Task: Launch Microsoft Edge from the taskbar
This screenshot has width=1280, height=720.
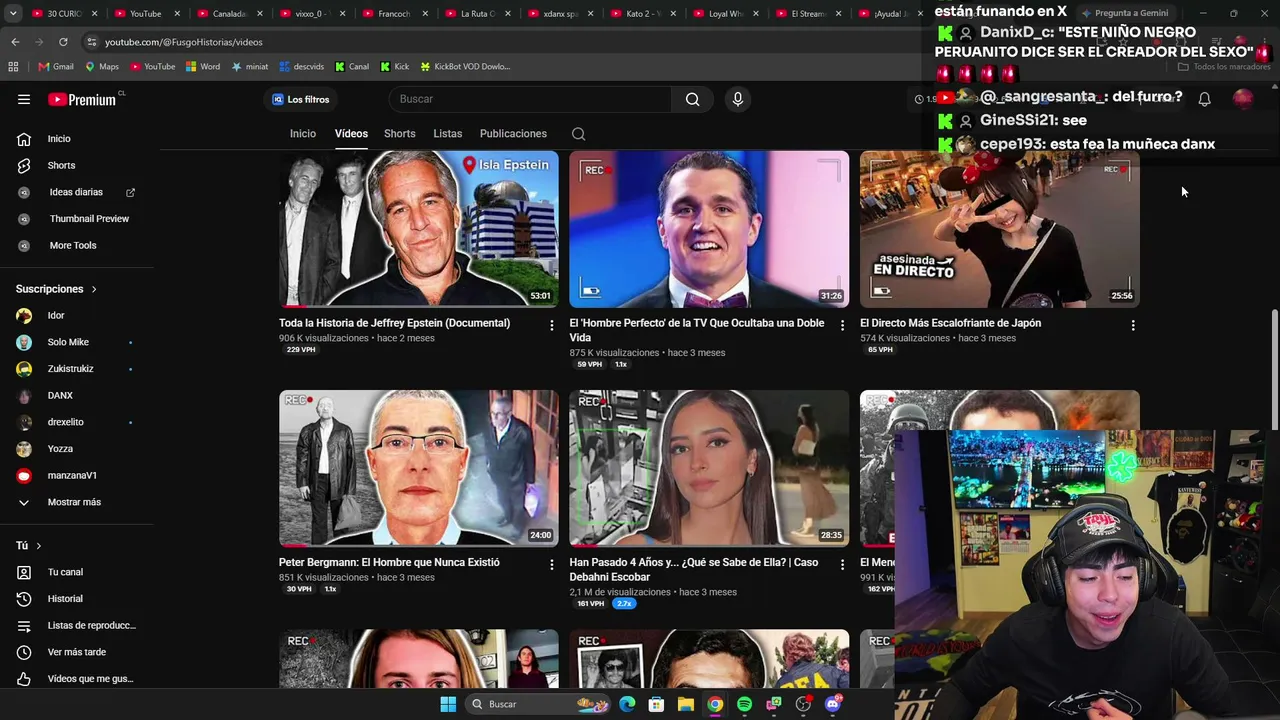Action: 627,704
